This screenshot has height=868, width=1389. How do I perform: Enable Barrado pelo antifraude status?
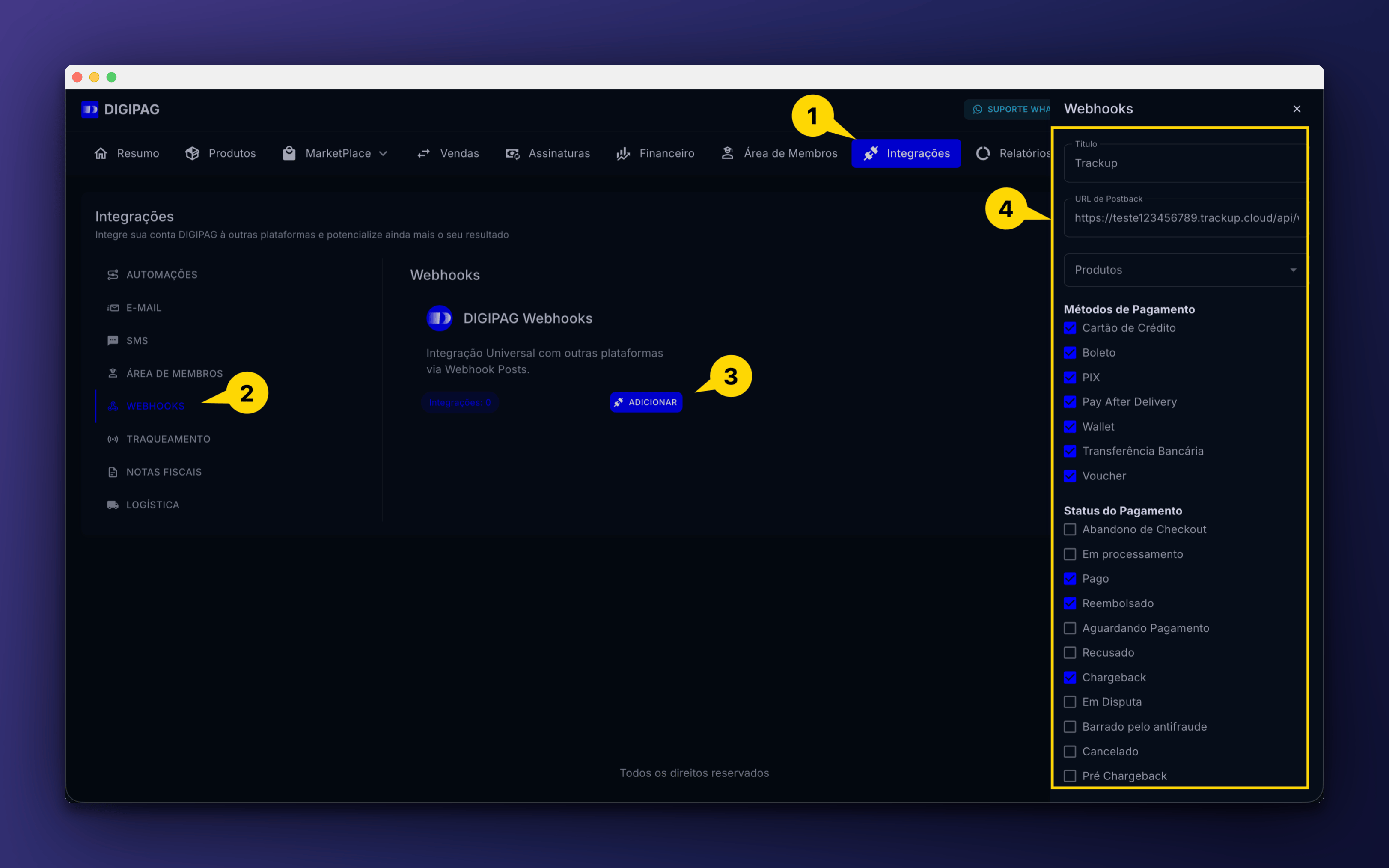point(1070,727)
